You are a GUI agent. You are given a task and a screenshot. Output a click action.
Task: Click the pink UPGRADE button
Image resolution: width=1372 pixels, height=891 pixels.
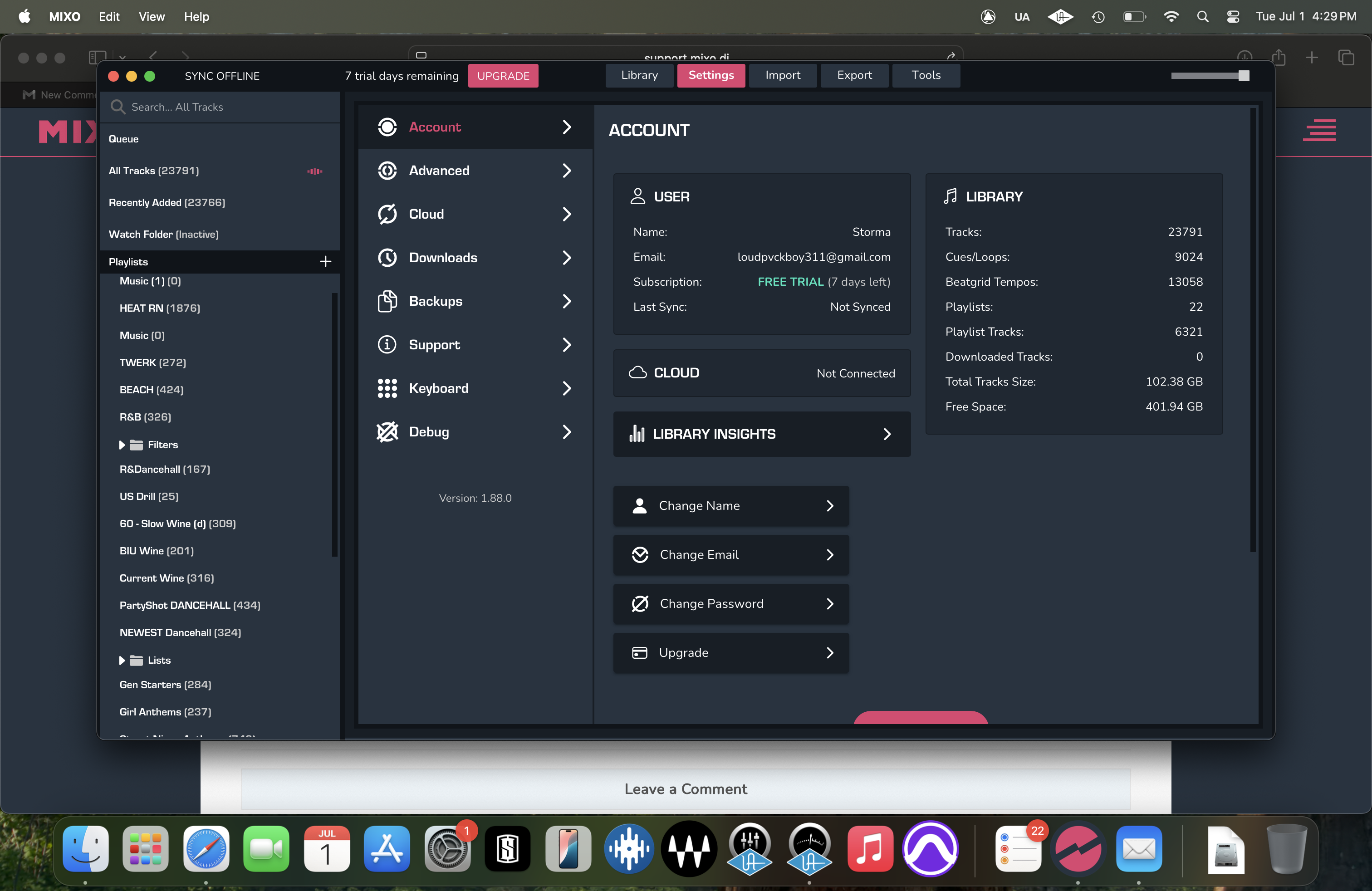[x=503, y=76]
